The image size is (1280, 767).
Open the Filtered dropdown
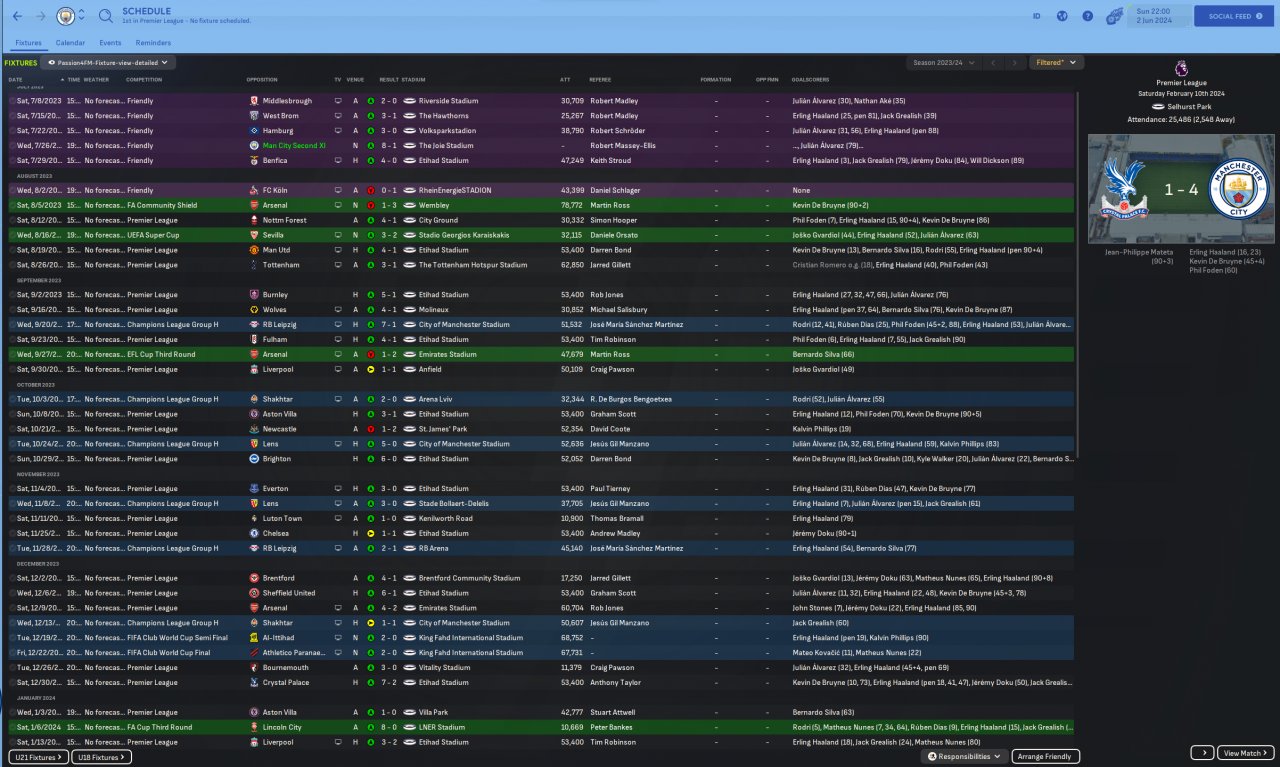(x=1058, y=62)
